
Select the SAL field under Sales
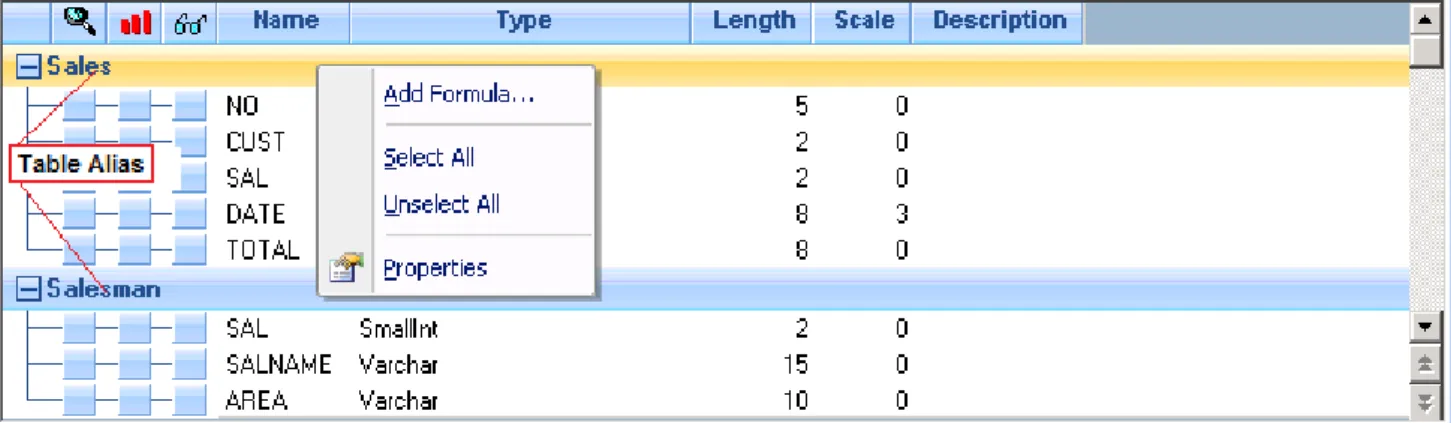click(x=247, y=177)
